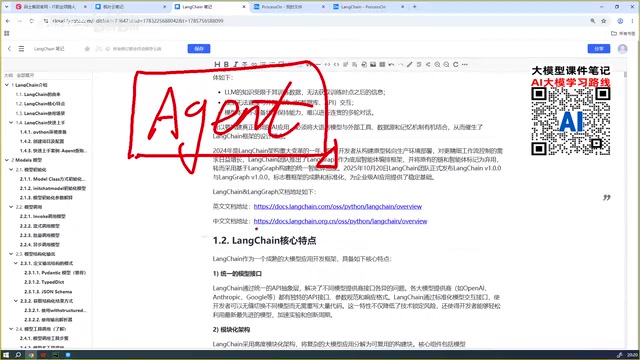Bookmark this page with the address bar star
Screen dimensions: 640x360
(604, 21)
